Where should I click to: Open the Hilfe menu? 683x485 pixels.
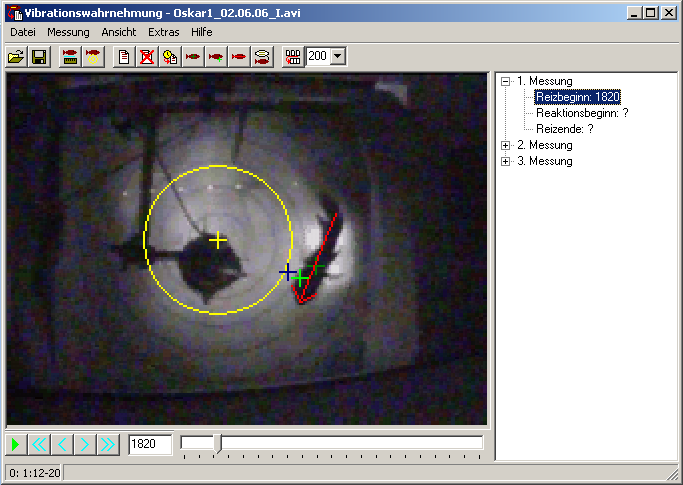click(201, 32)
